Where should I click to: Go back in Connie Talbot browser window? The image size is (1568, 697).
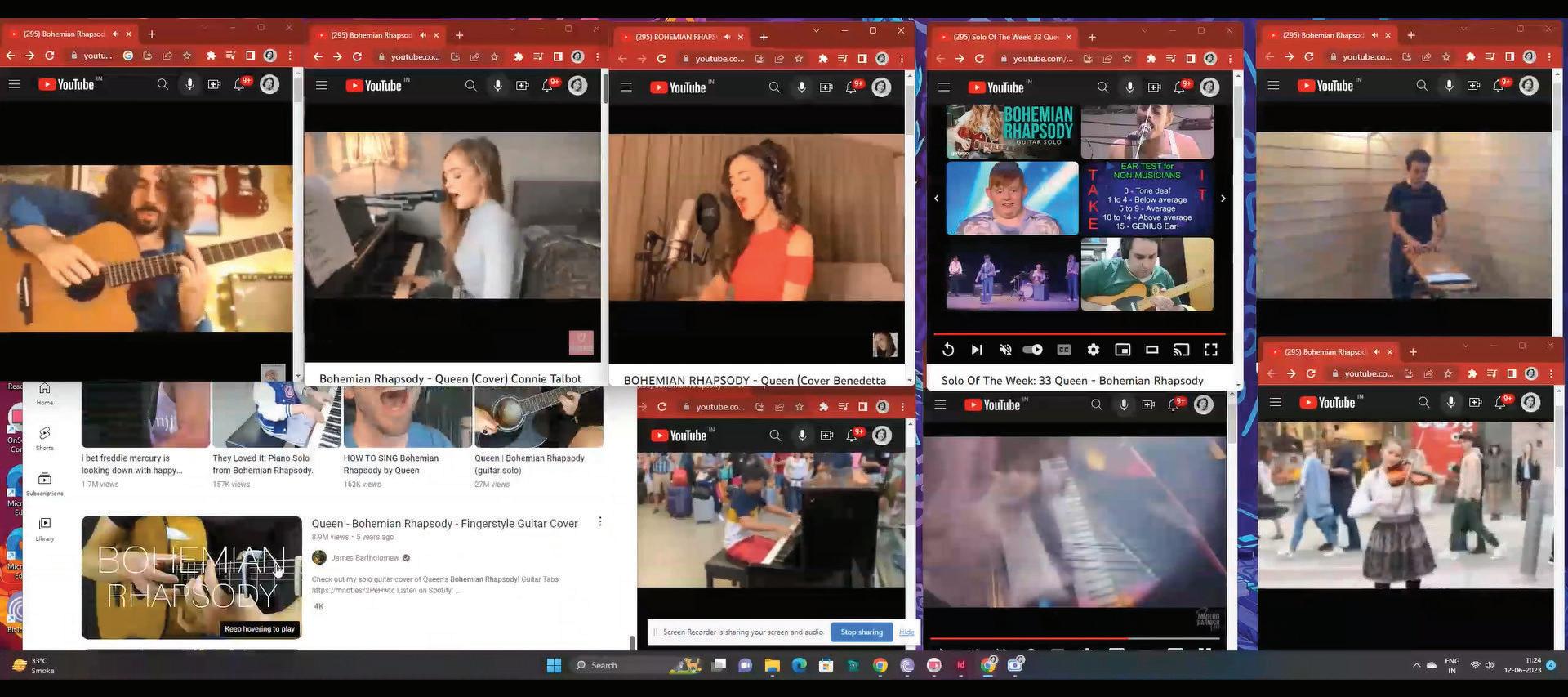click(318, 57)
